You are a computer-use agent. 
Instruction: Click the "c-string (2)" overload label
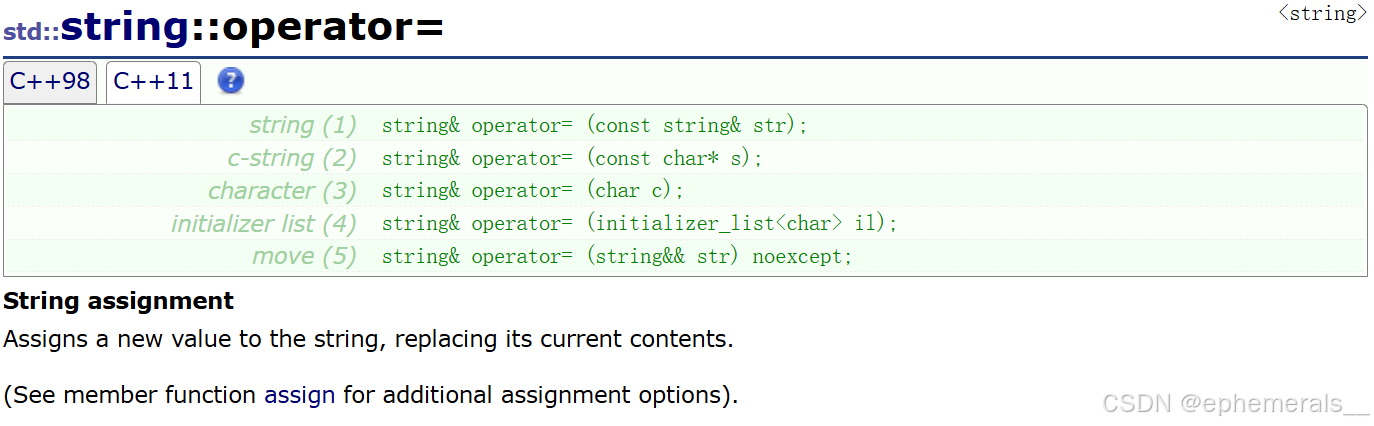[x=291, y=158]
